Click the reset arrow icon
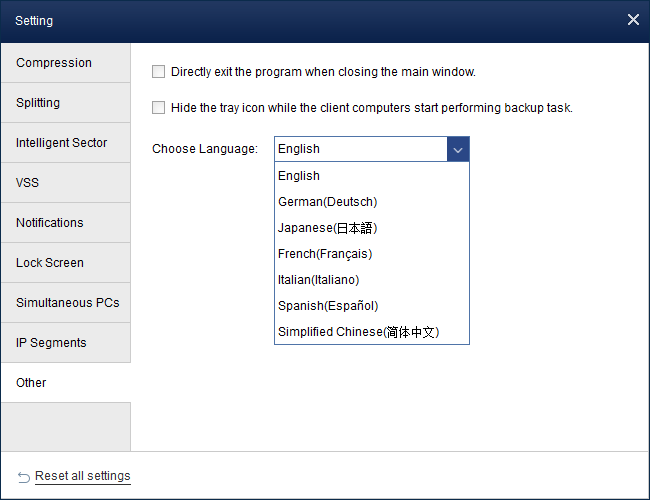The image size is (650, 500). point(24,476)
